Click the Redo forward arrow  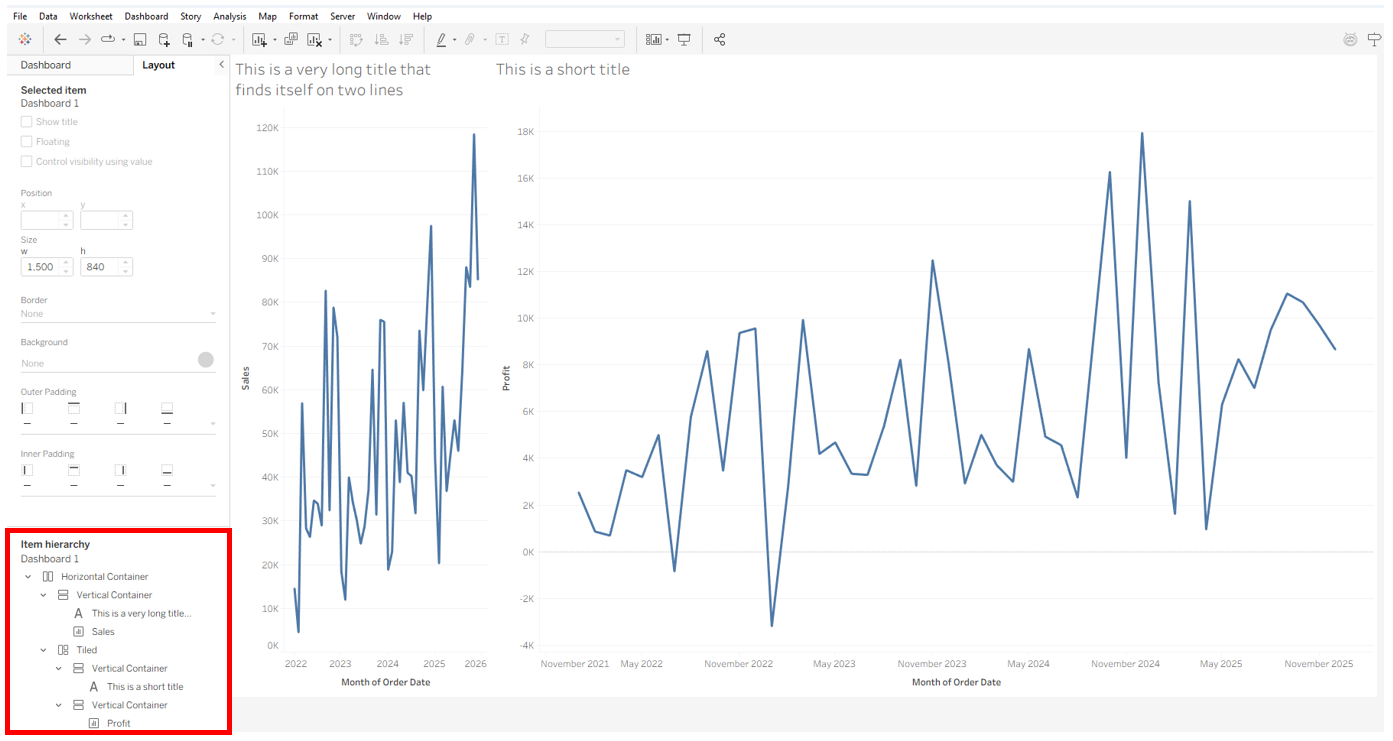pos(85,39)
